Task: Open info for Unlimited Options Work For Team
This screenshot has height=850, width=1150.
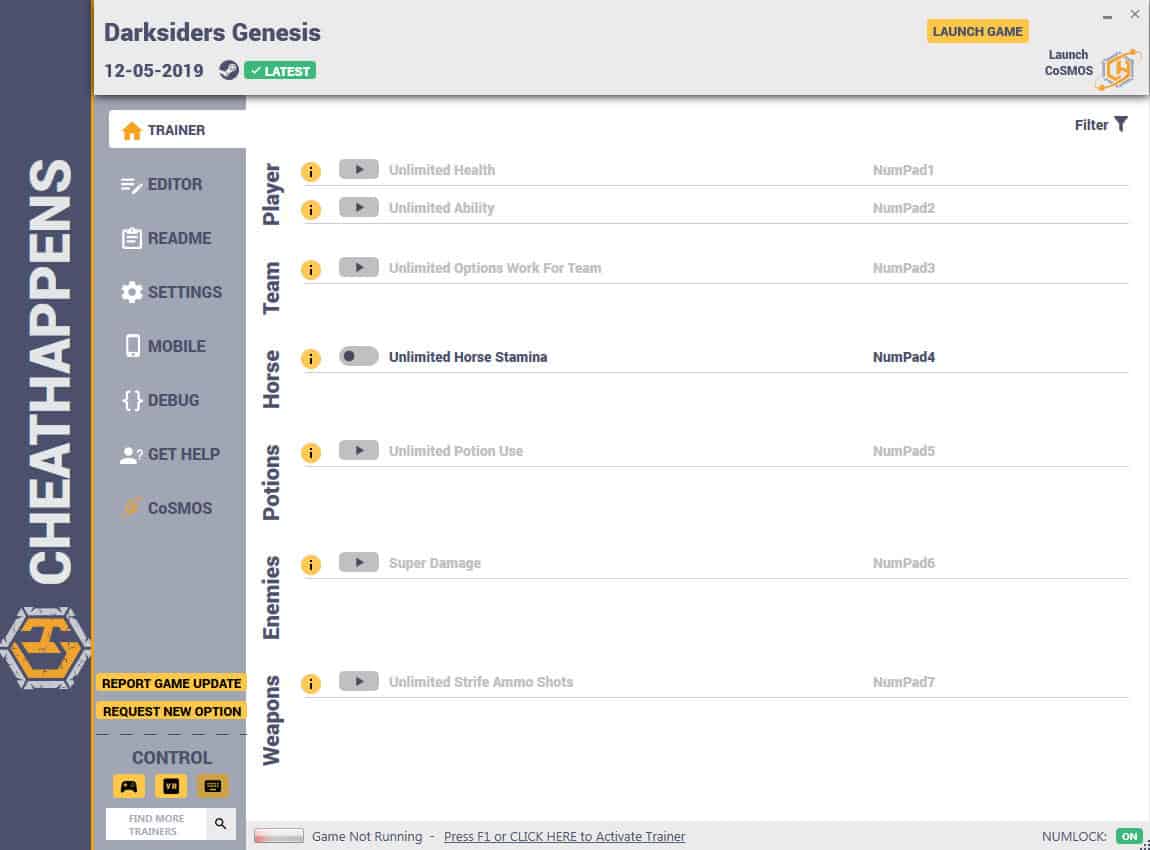Action: (x=311, y=270)
